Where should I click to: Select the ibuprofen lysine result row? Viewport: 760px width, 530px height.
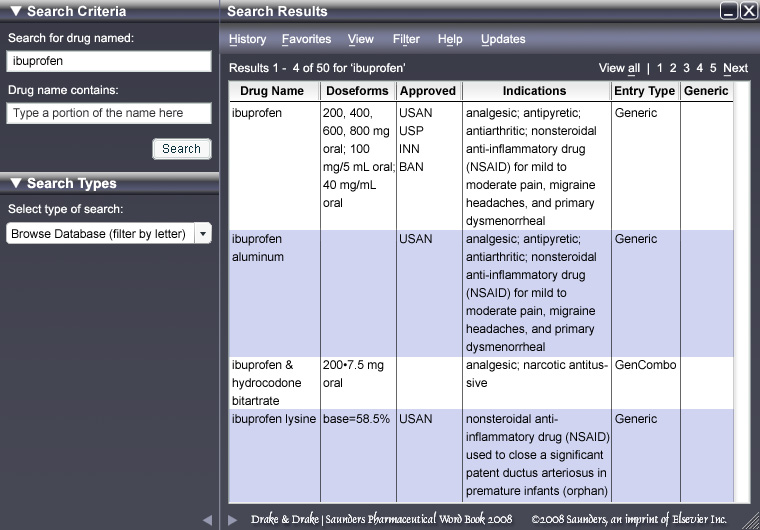pyautogui.click(x=273, y=419)
